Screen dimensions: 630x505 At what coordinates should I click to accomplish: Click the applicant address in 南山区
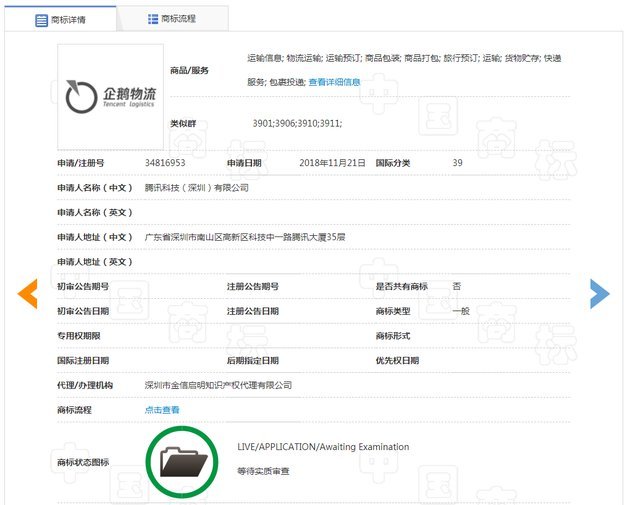point(245,237)
